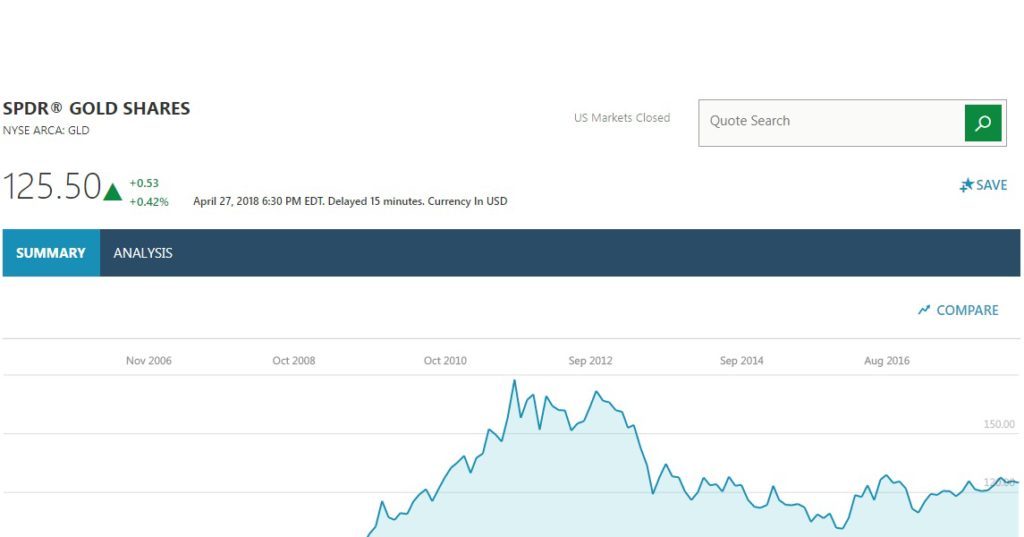This screenshot has width=1024, height=537.
Task: Open the ANALYSIS tab
Action: pyautogui.click(x=143, y=253)
